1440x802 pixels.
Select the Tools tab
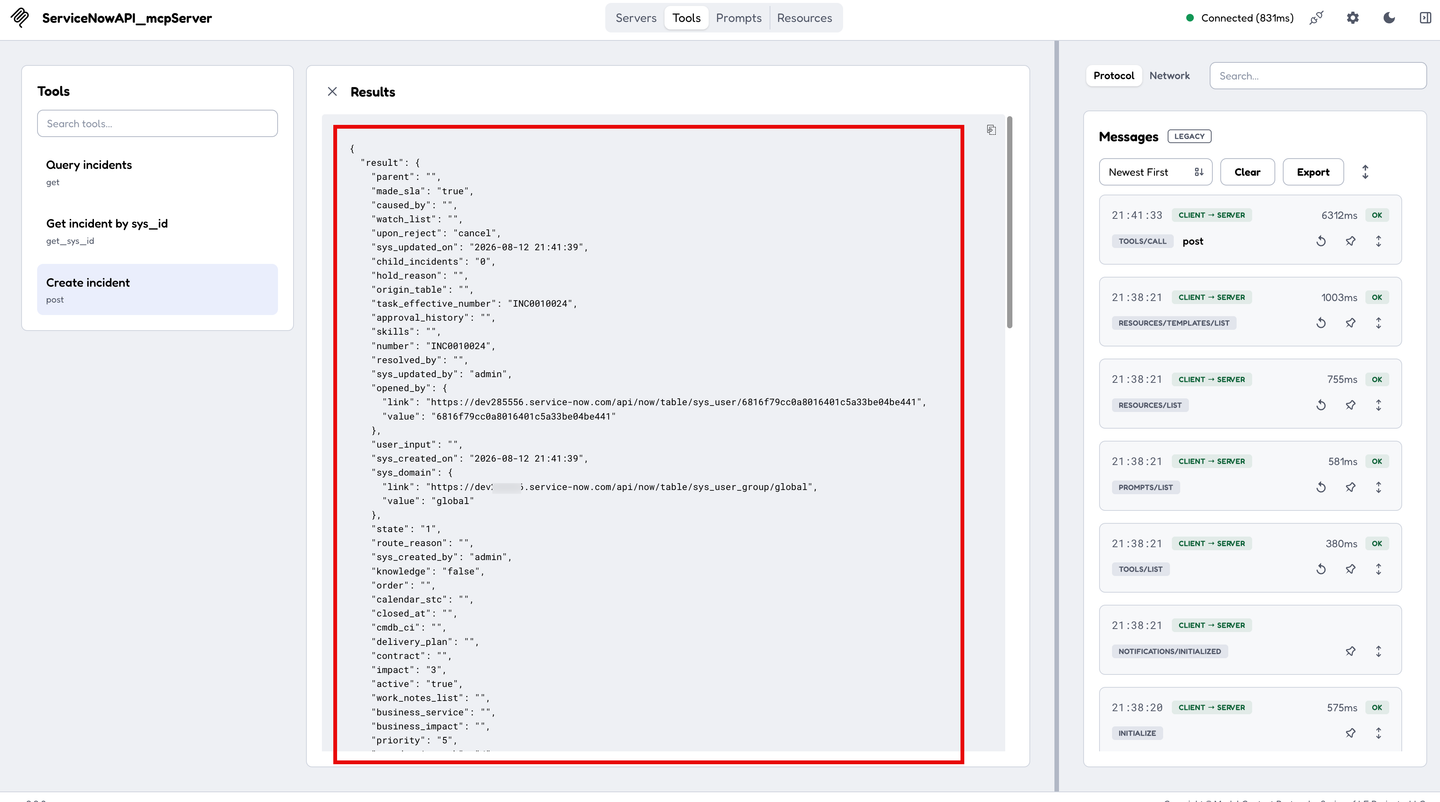[687, 18]
